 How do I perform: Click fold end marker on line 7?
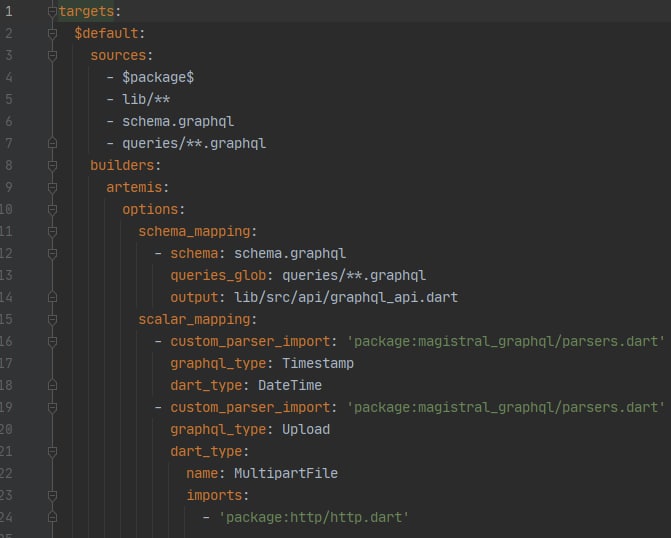pos(52,143)
